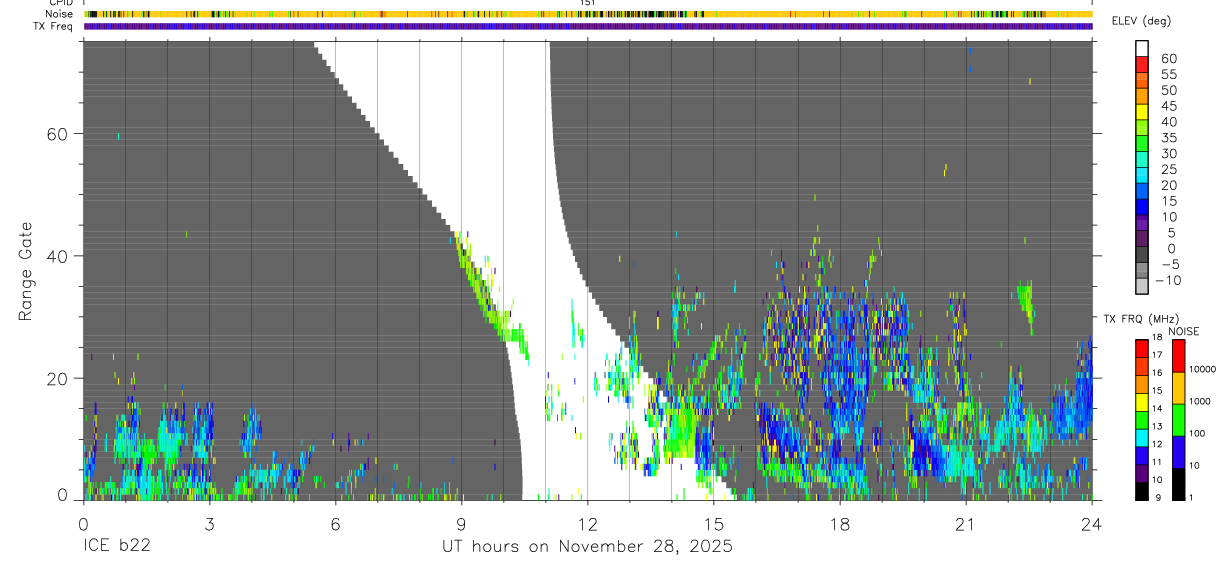Click the 'UT hours on November 28, 2025' title
This screenshot has height=567, width=1228.
[x=588, y=547]
